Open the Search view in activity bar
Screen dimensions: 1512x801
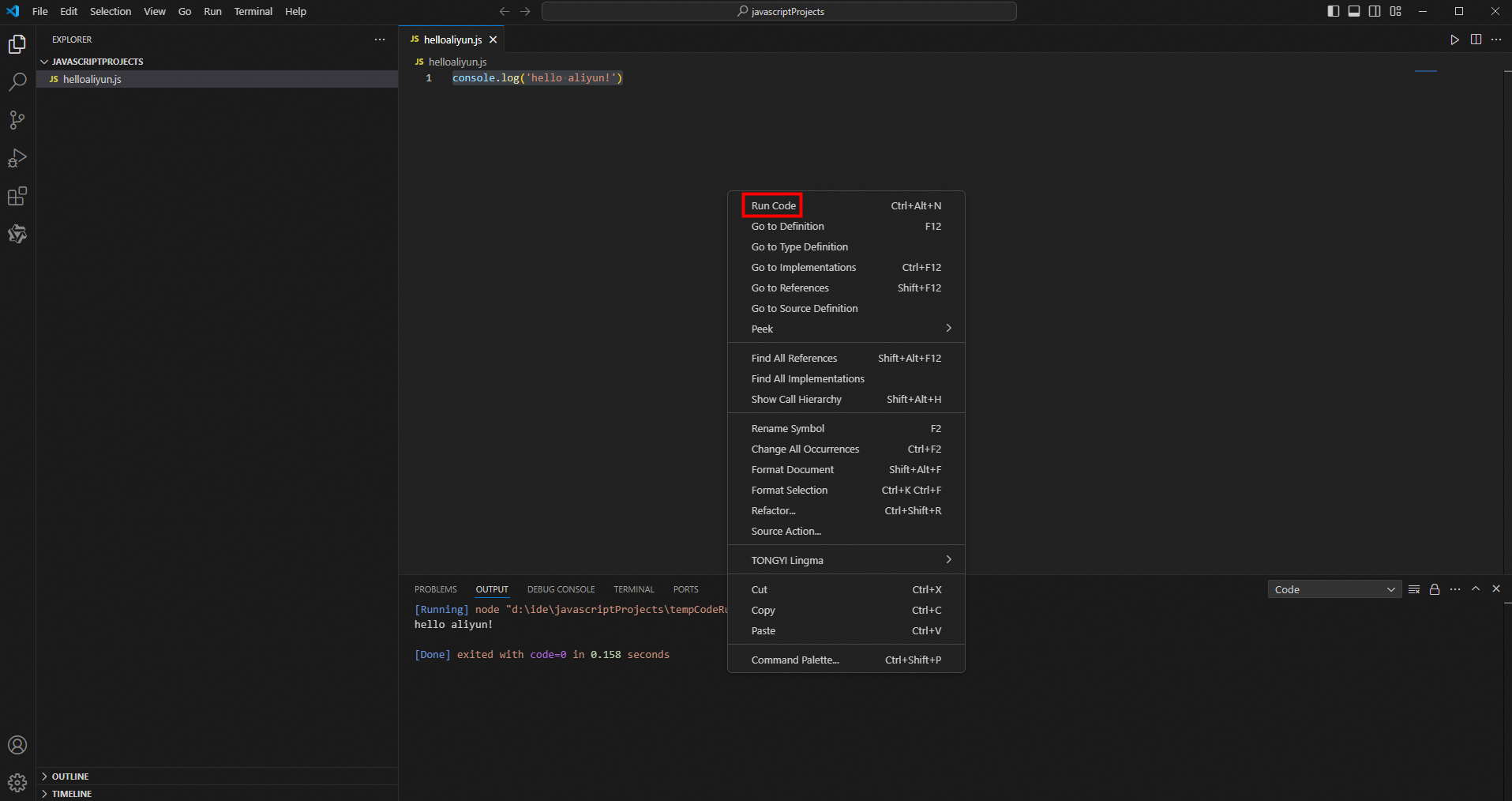[x=17, y=82]
